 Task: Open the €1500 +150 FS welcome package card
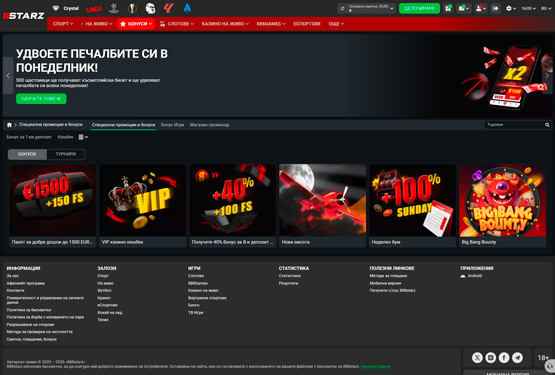[x=52, y=205]
